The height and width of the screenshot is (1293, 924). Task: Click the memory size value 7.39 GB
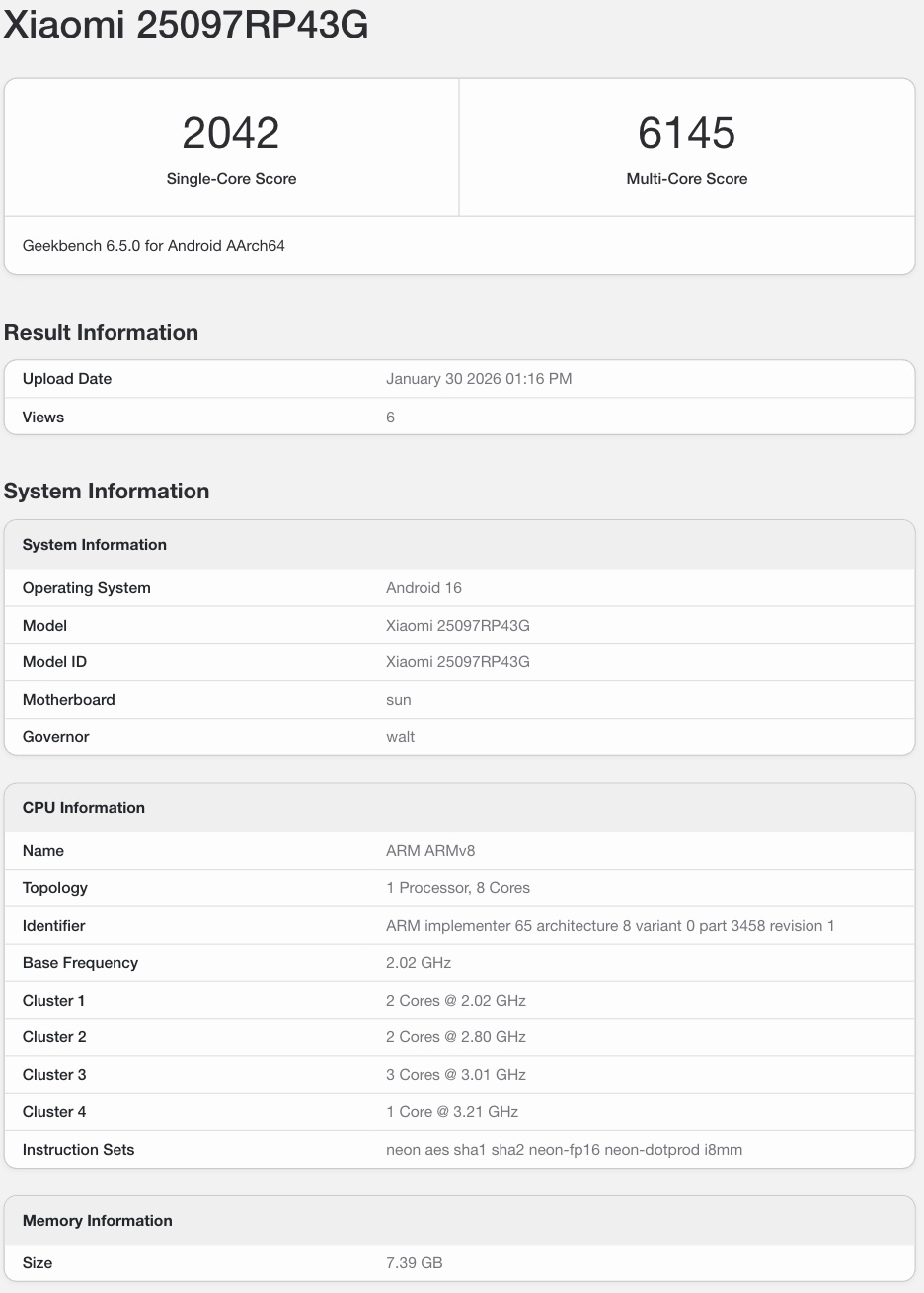[x=414, y=1263]
